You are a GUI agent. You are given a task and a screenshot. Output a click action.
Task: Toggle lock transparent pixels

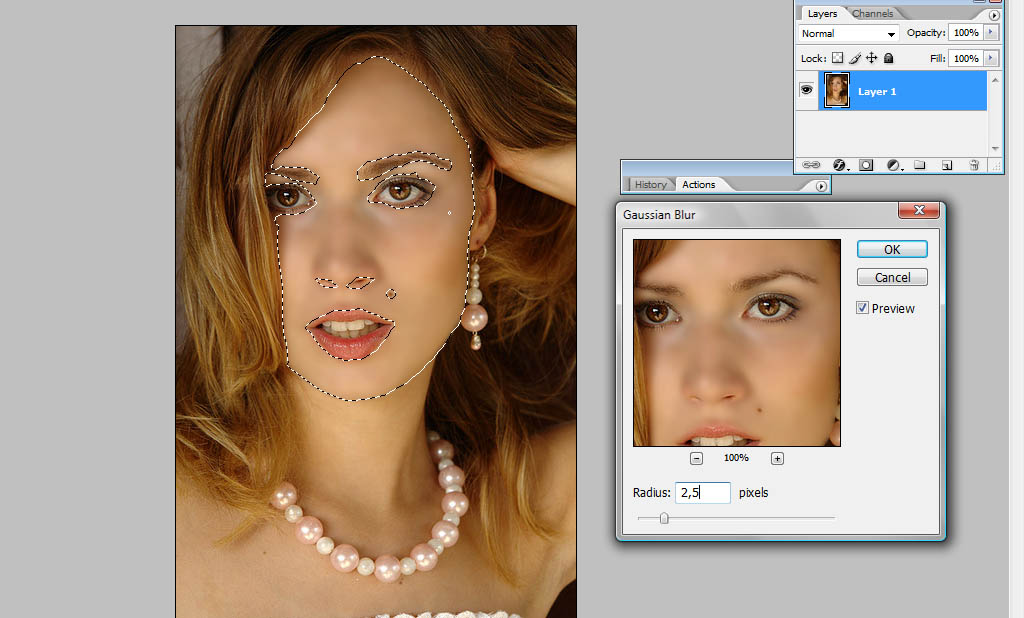click(838, 59)
